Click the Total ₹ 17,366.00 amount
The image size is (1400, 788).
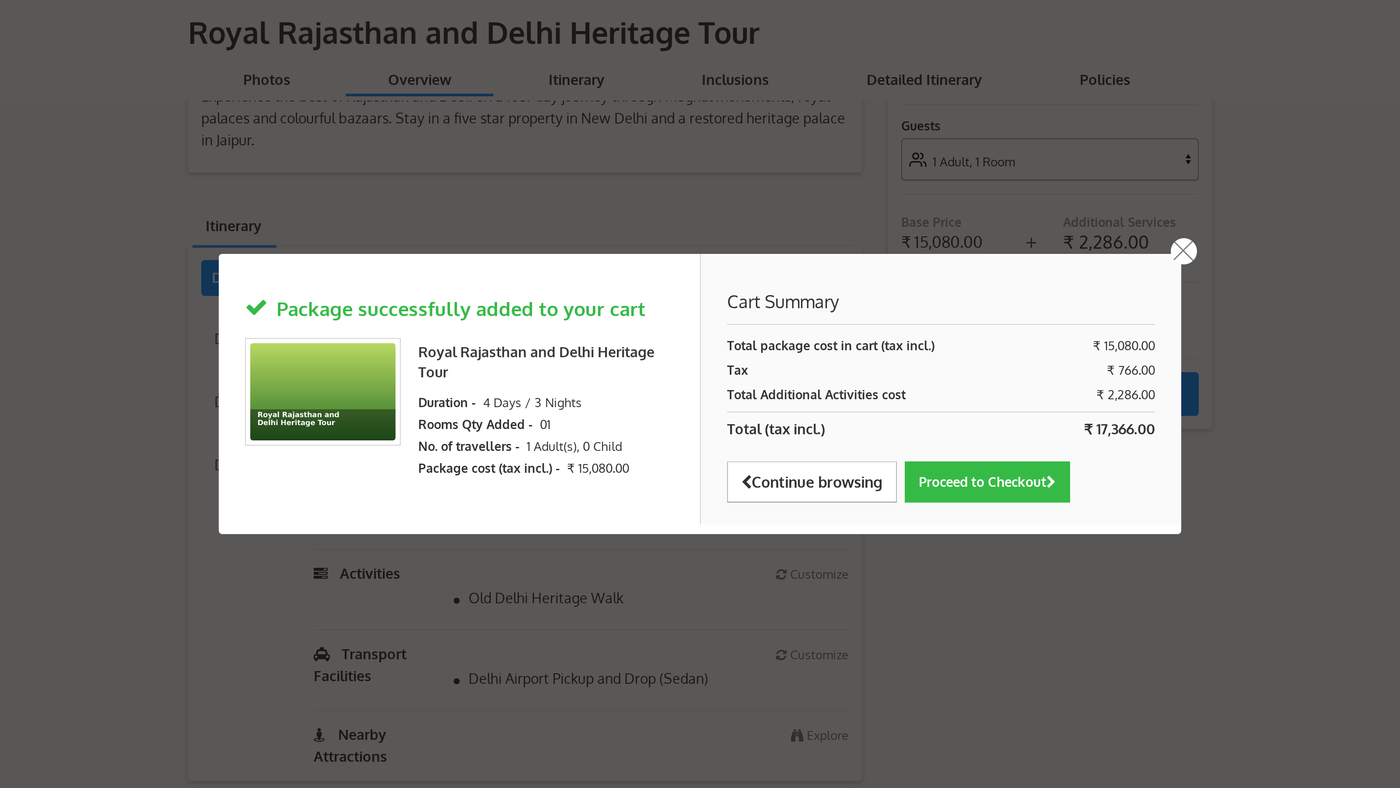coord(1119,430)
